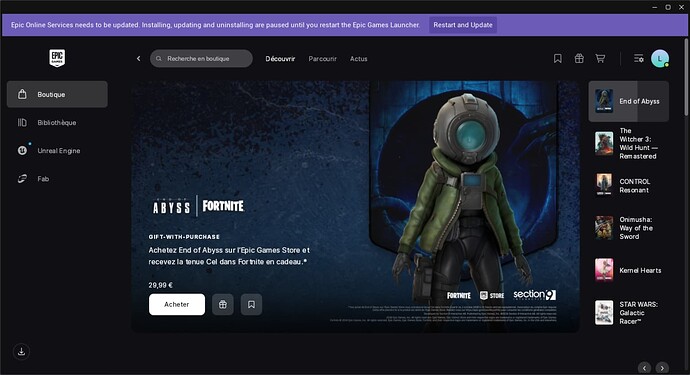The image size is (690, 375).
Task: Open the Bibliothèque library section
Action: tap(57, 122)
